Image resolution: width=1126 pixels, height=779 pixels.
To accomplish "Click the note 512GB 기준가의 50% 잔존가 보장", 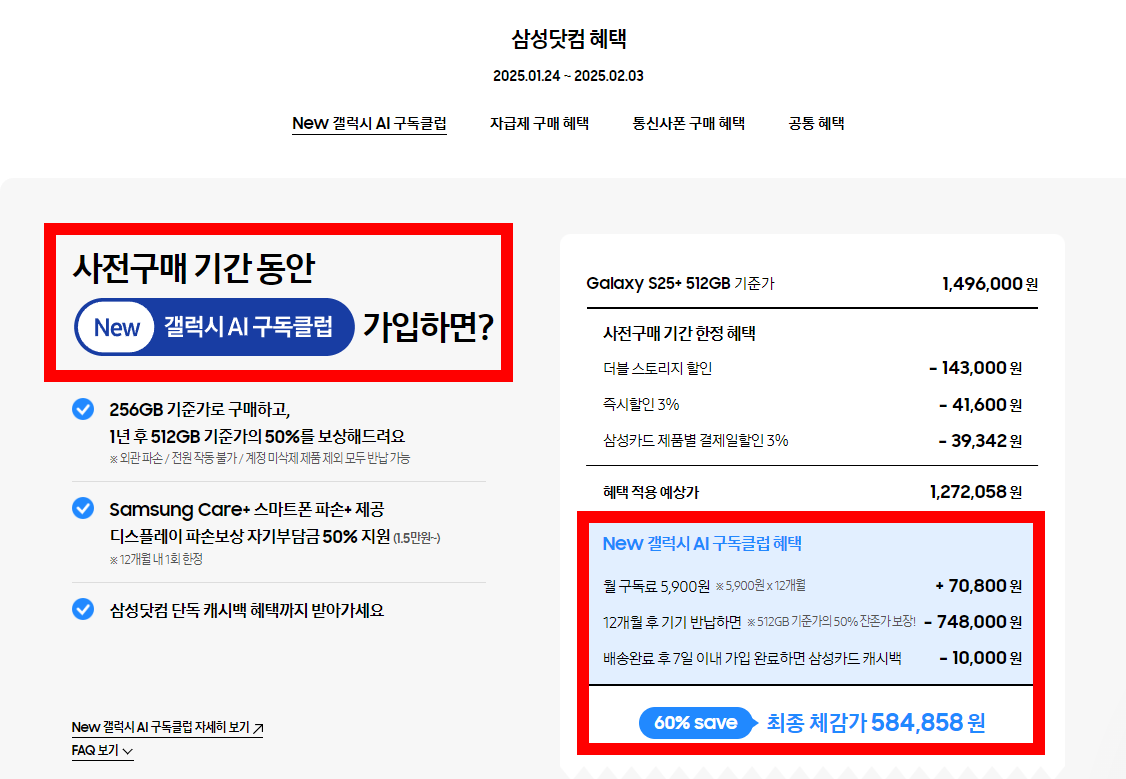I will click(x=832, y=622).
